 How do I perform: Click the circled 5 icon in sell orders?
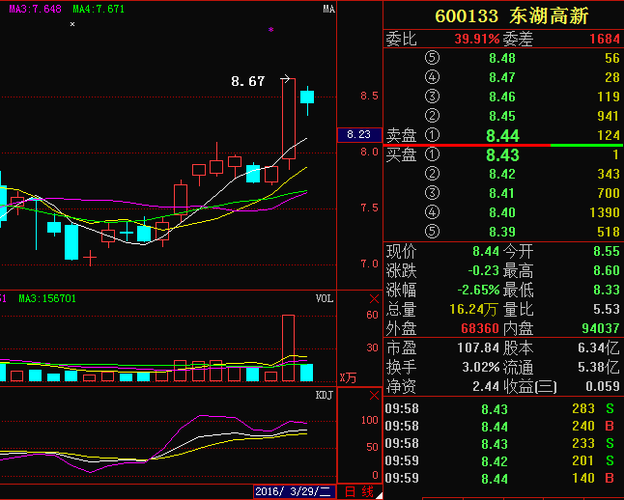click(432, 58)
